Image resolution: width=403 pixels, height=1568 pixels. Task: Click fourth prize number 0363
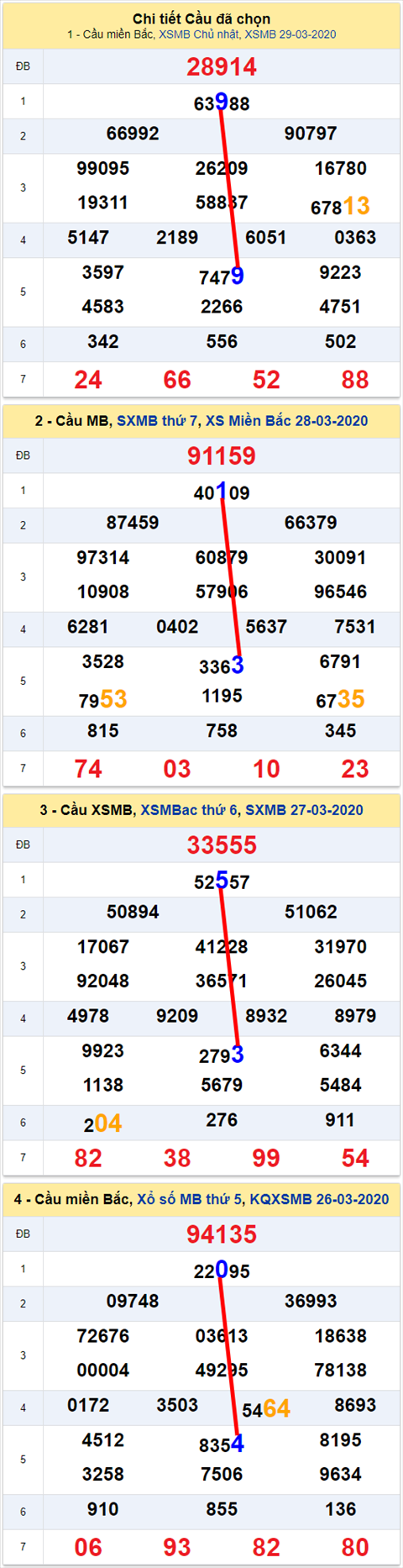pyautogui.click(x=355, y=238)
